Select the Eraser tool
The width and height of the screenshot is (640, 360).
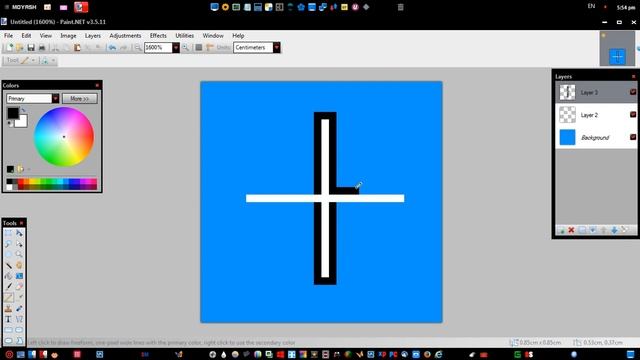tap(19, 287)
